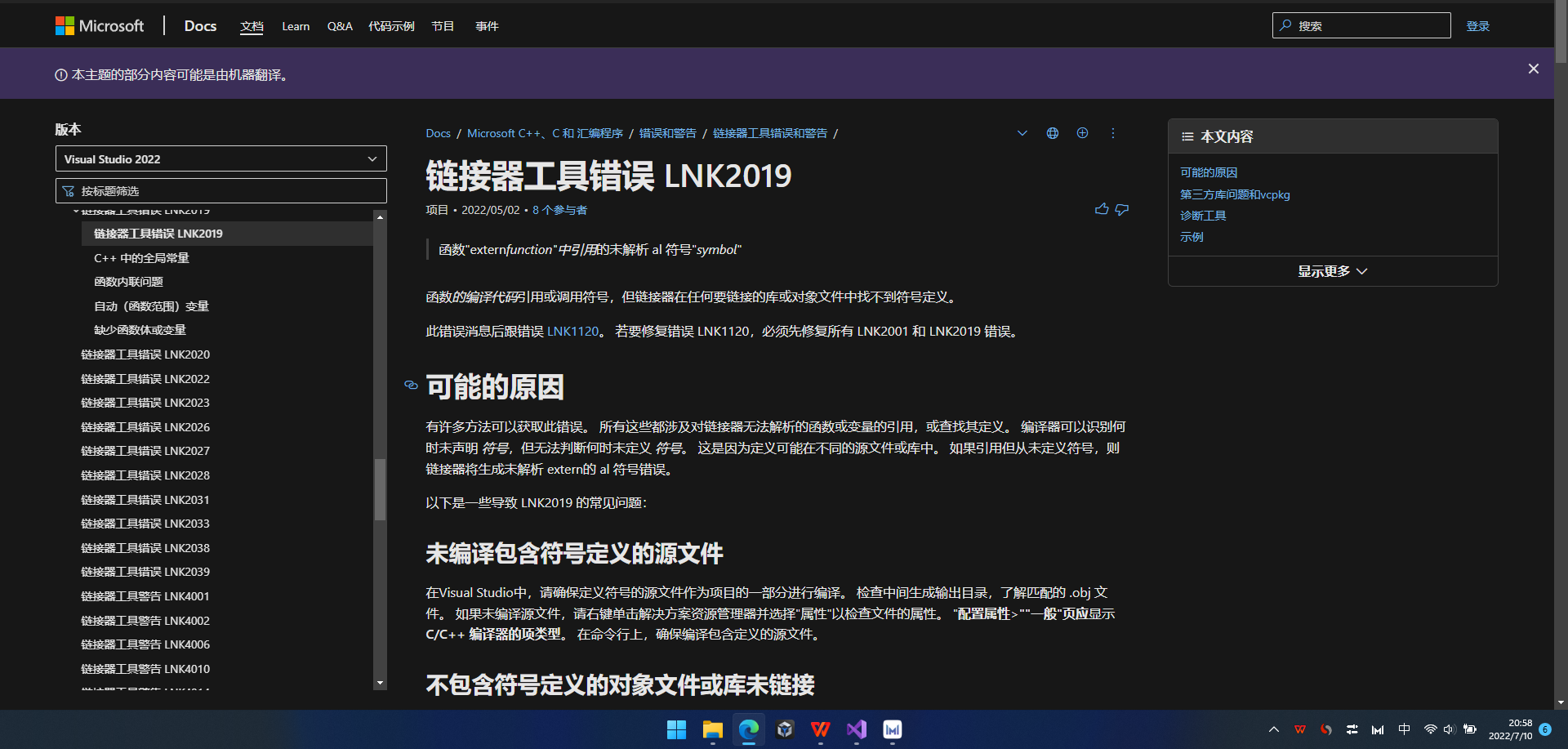The width and height of the screenshot is (1568, 749).
Task: Open 链接器工具错误 LNK2022 in the sidebar
Action: click(145, 379)
